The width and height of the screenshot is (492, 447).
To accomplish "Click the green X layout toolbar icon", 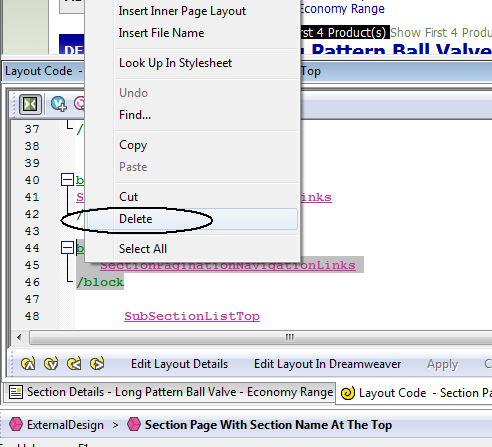I will (x=30, y=104).
